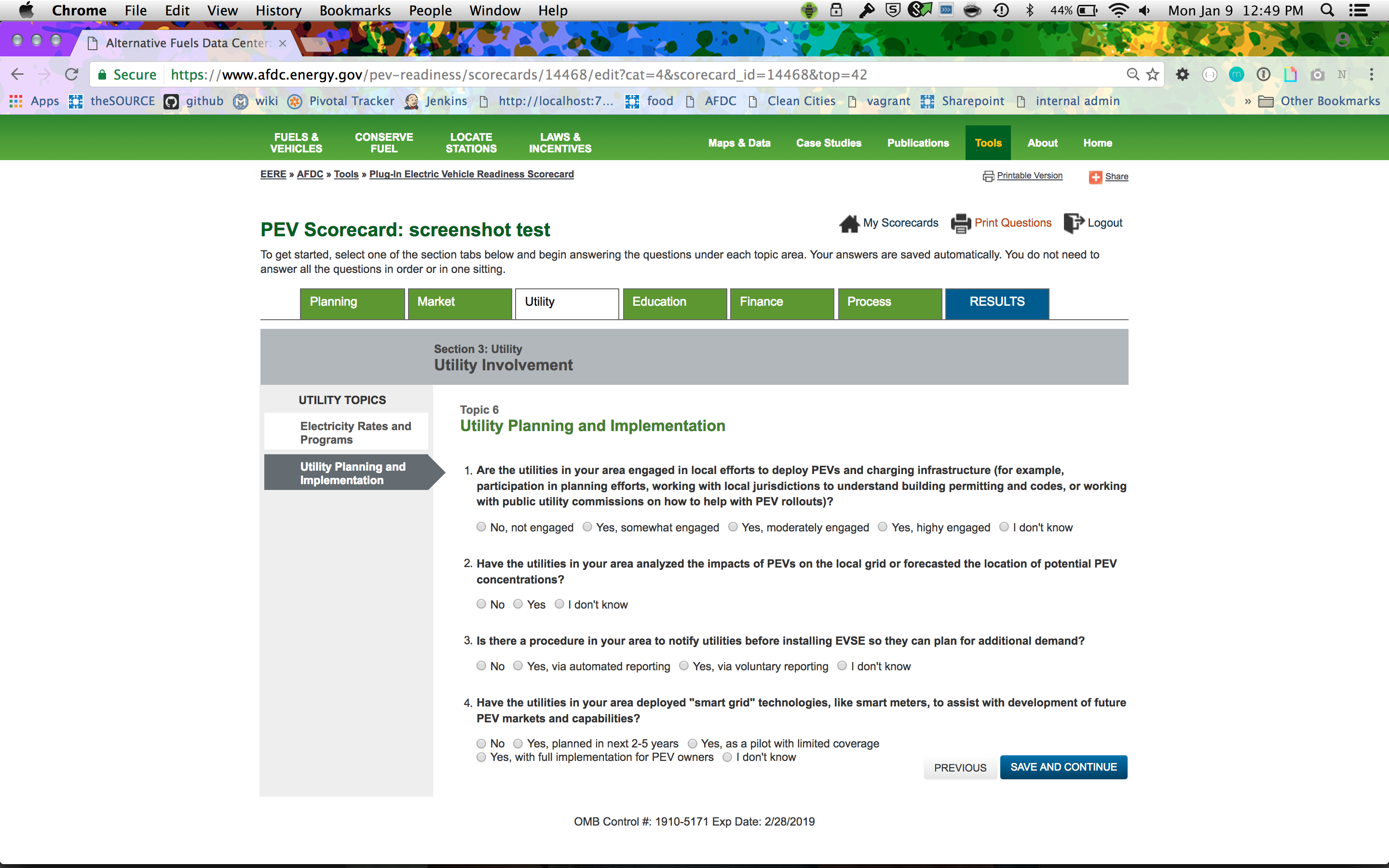
Task: Select 'Yes, moderately engaged' for question 1
Action: [x=733, y=527]
